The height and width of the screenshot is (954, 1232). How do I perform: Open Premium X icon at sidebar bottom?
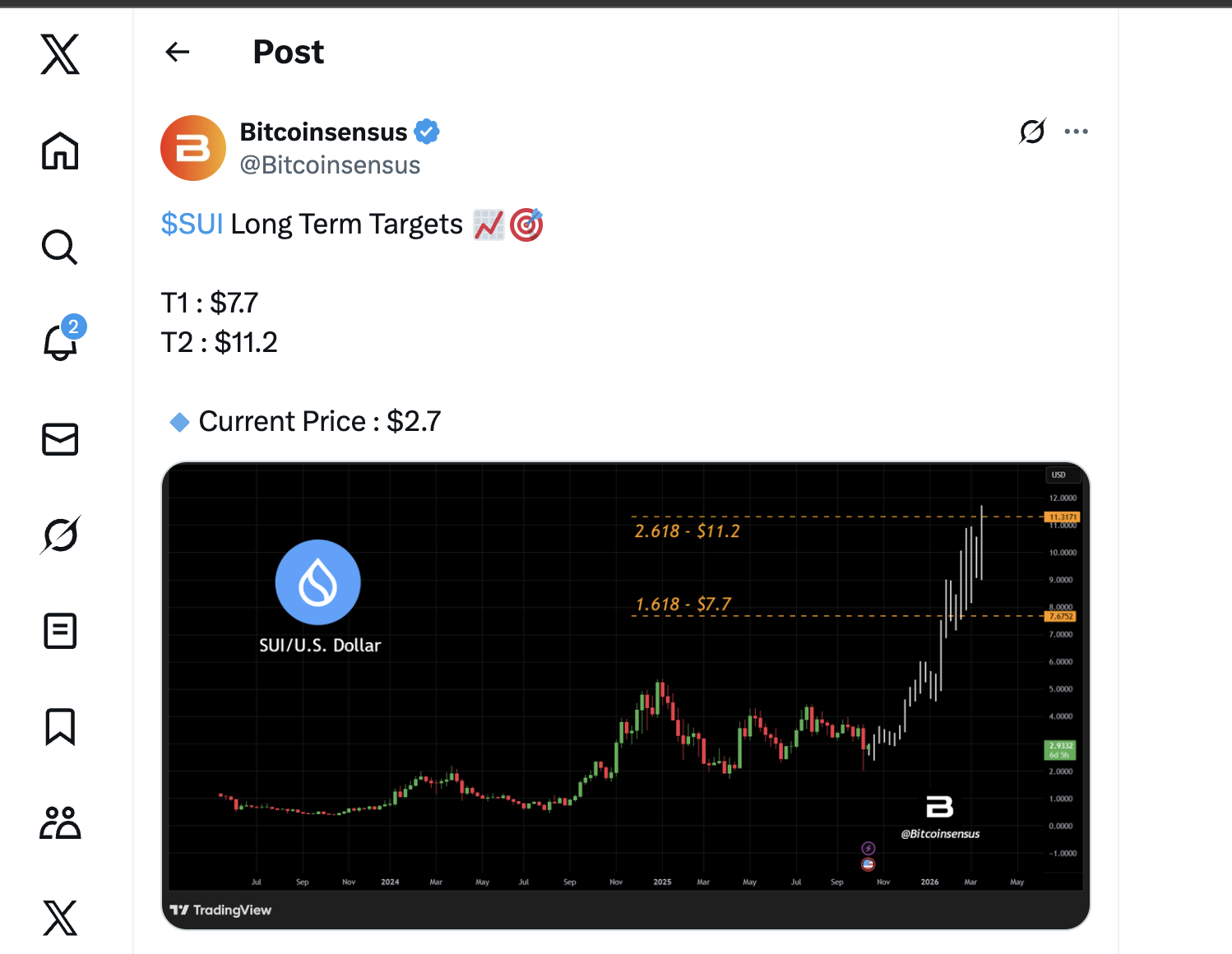pos(60,918)
